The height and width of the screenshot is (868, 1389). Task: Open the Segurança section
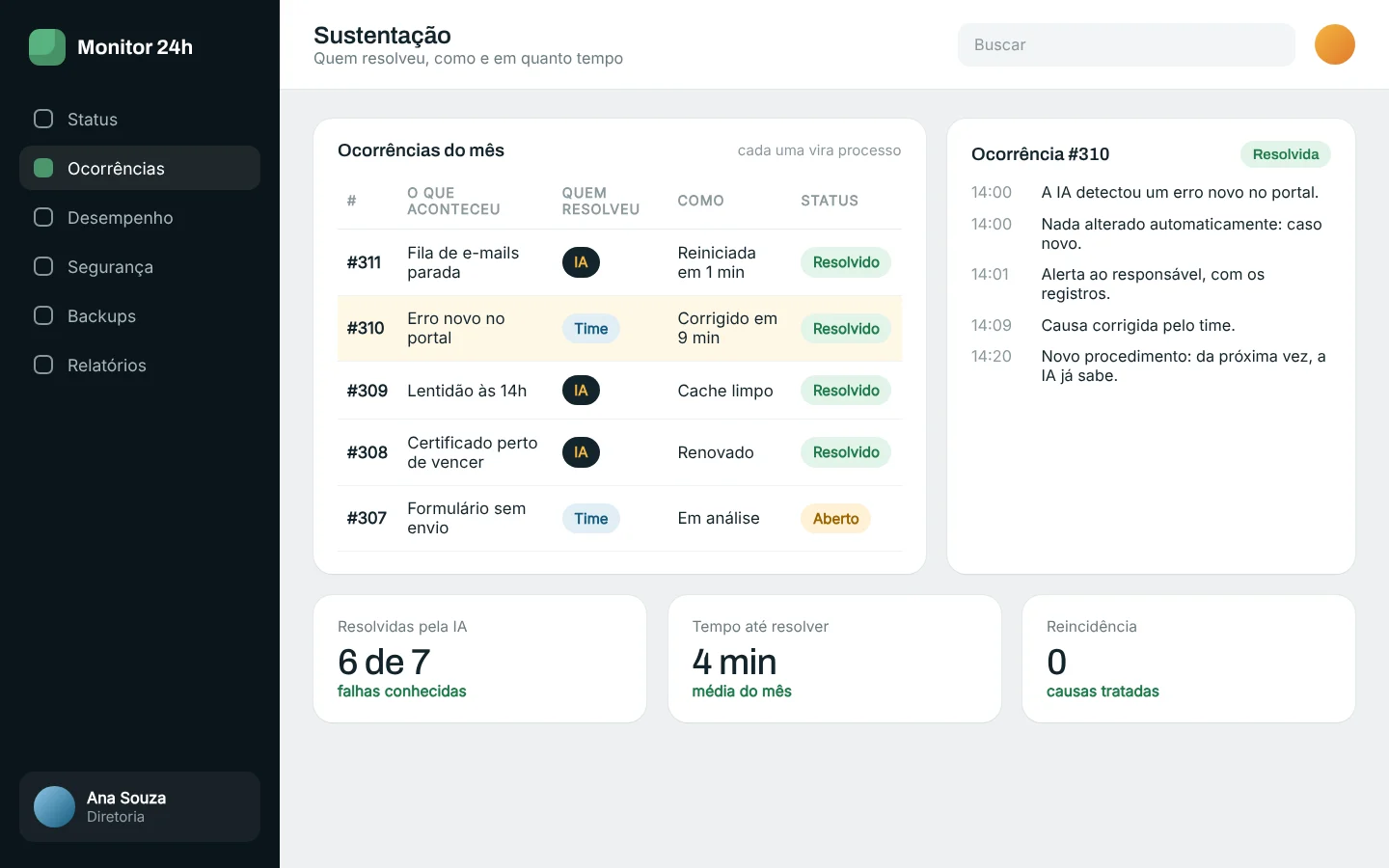tap(140, 267)
